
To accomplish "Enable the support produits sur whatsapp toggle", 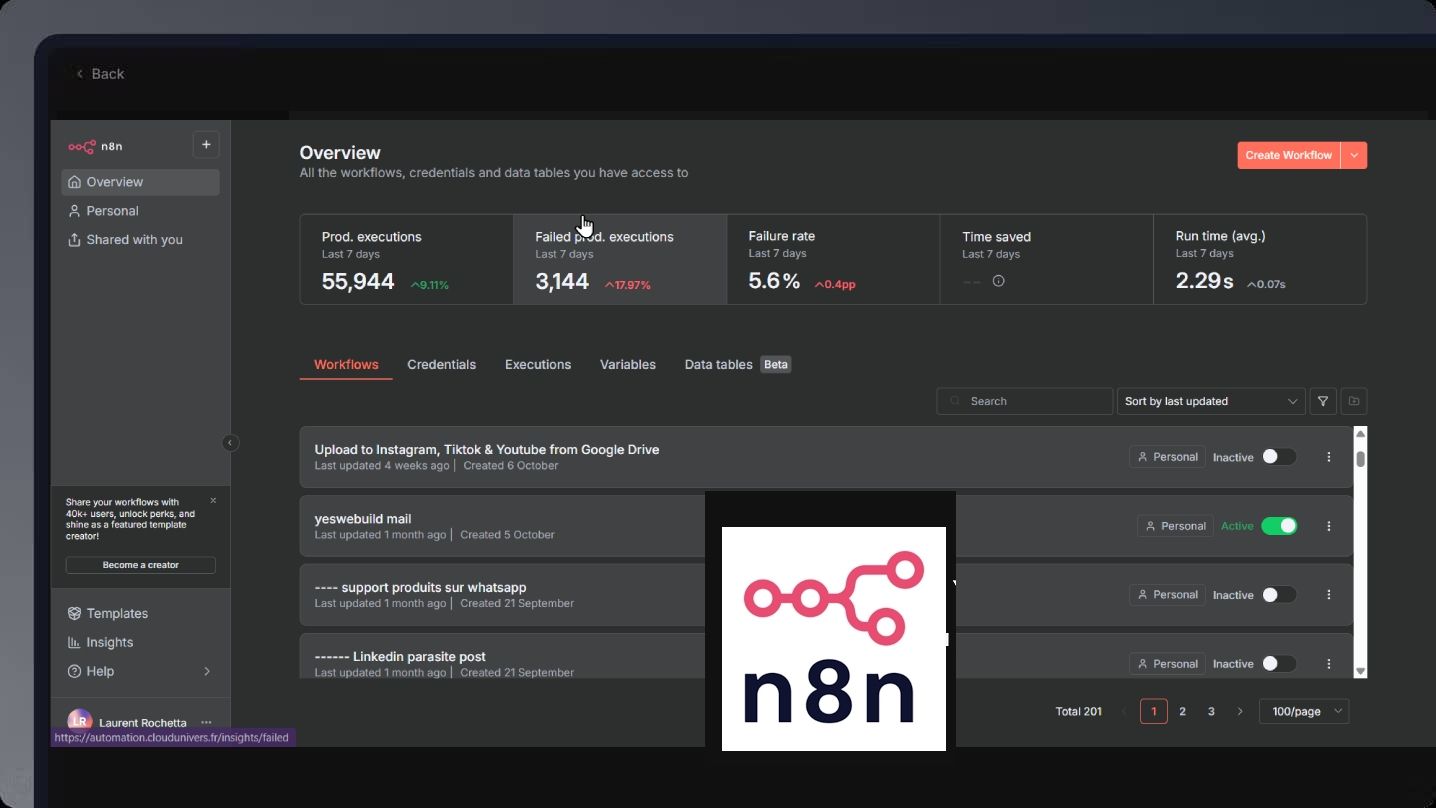I will [x=1278, y=595].
